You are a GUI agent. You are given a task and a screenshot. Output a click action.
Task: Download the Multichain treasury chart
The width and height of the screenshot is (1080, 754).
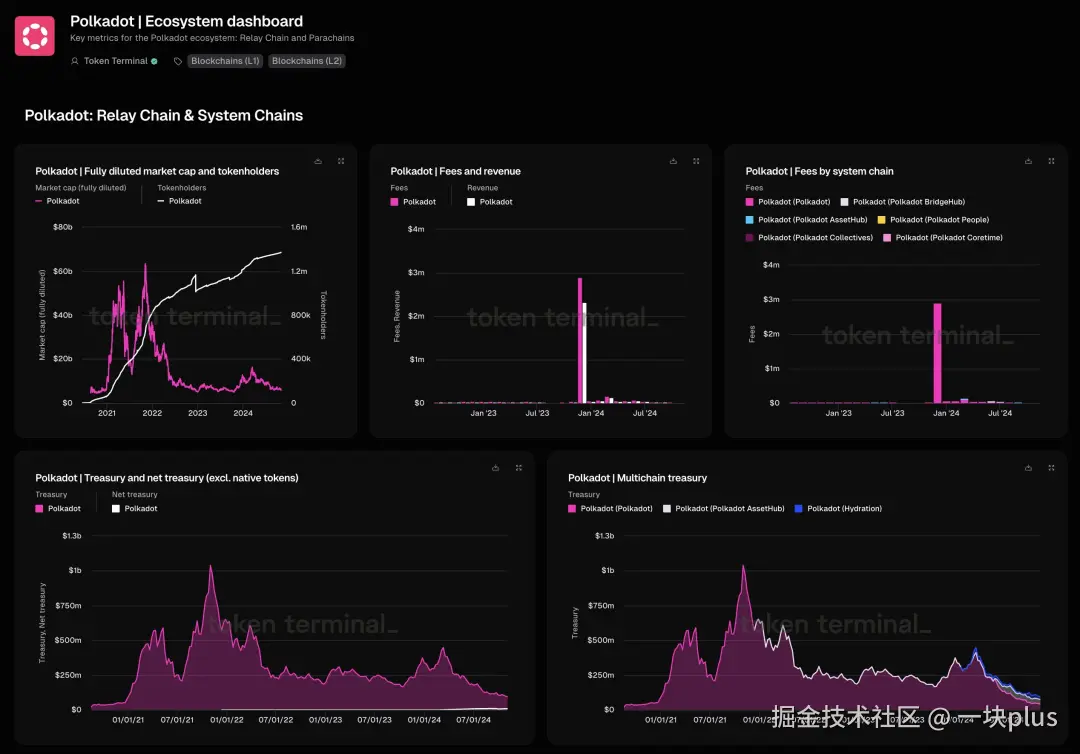pyautogui.click(x=1028, y=468)
